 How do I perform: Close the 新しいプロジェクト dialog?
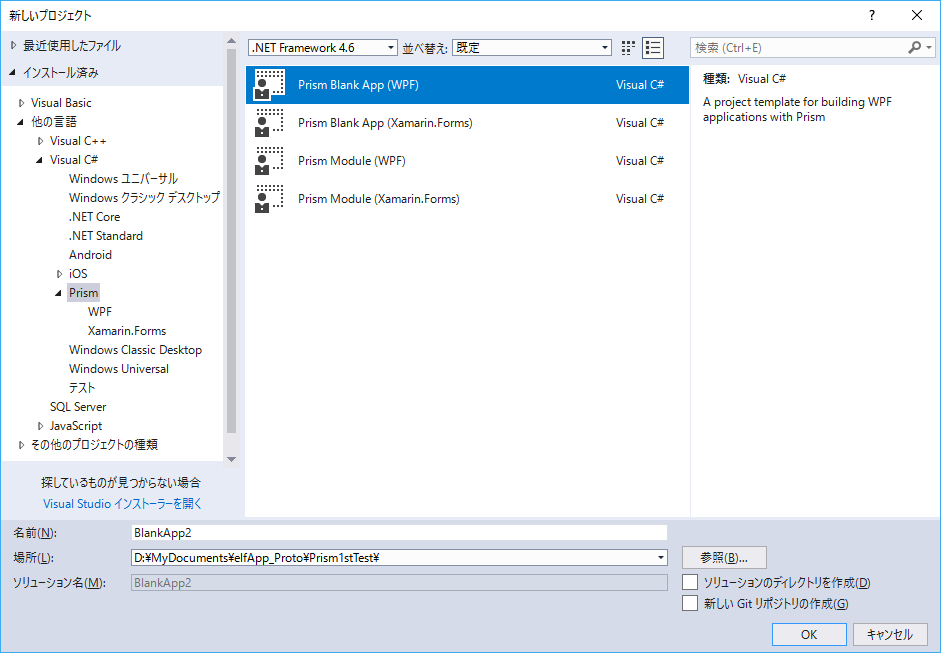[917, 16]
